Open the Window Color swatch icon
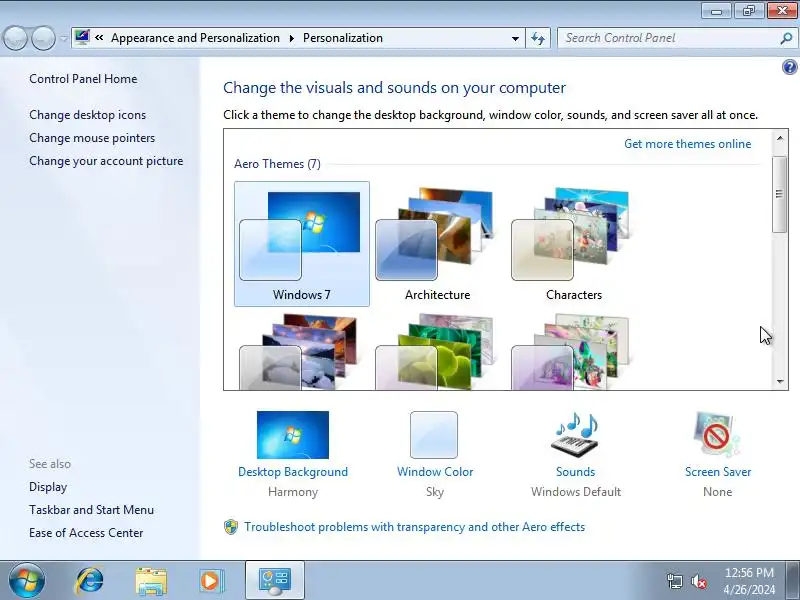 [434, 435]
